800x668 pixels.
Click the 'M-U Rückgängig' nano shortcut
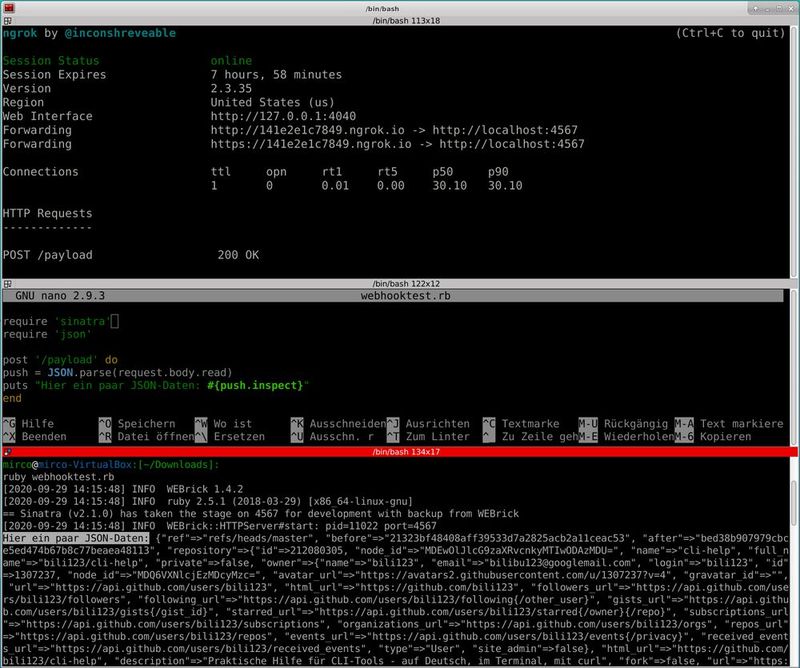[x=623, y=424]
